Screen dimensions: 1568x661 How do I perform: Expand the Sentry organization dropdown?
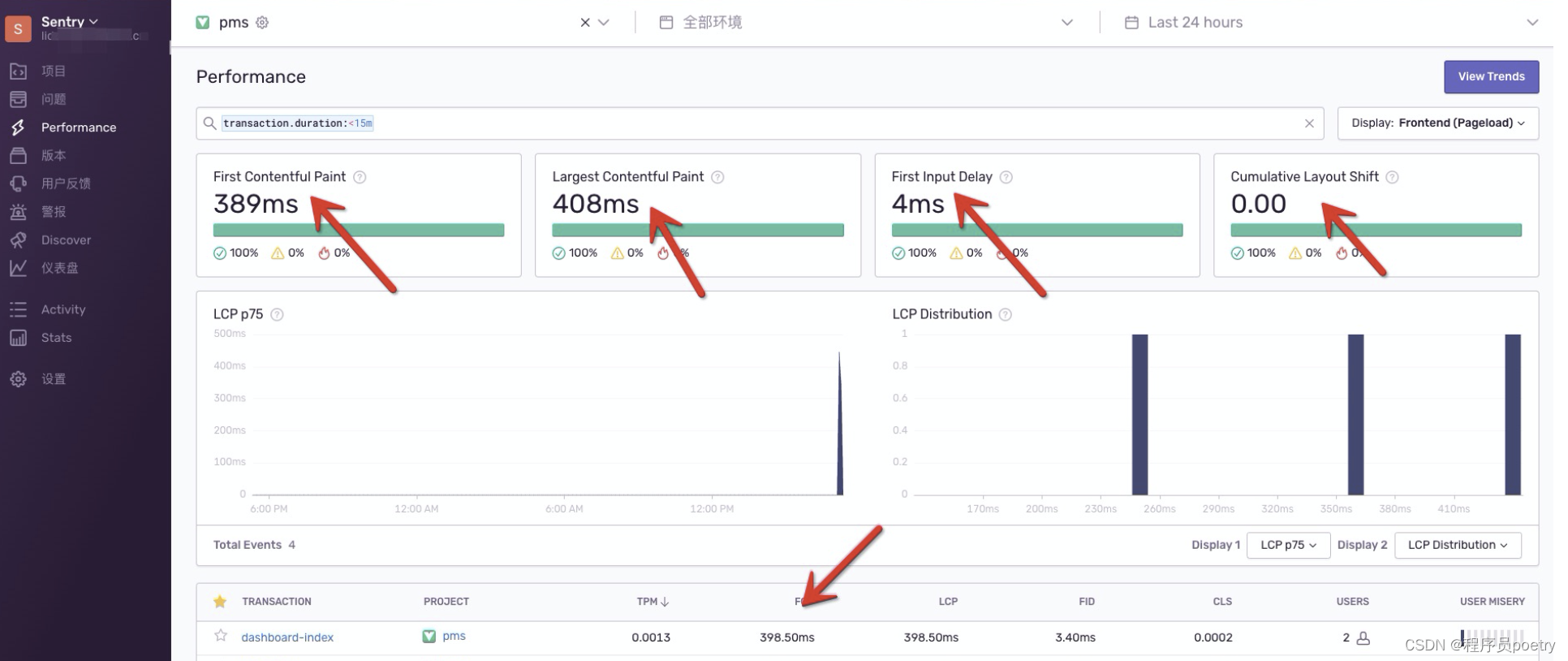(93, 22)
